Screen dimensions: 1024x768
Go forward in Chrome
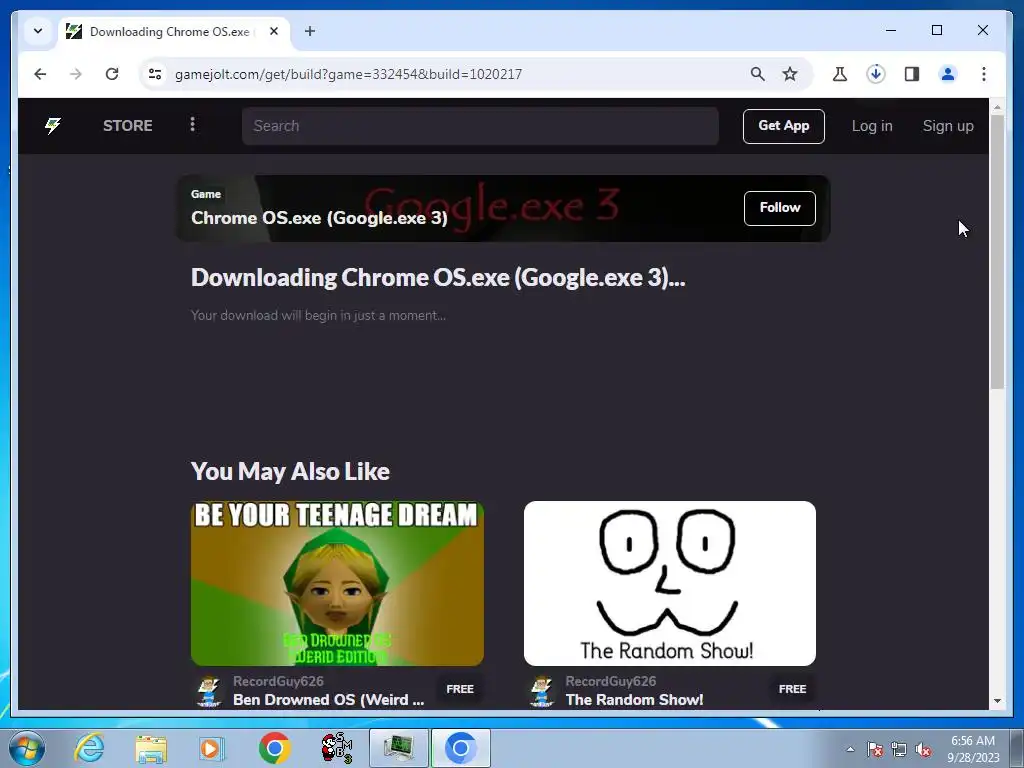tap(76, 74)
